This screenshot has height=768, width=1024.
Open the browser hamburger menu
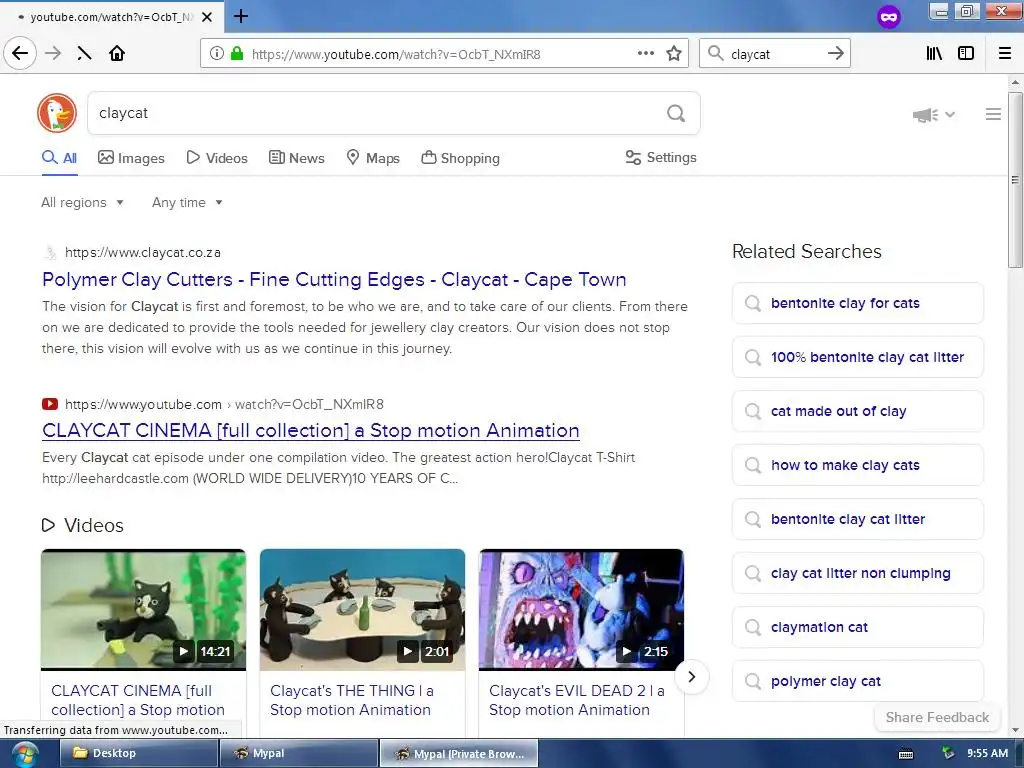coord(1005,54)
